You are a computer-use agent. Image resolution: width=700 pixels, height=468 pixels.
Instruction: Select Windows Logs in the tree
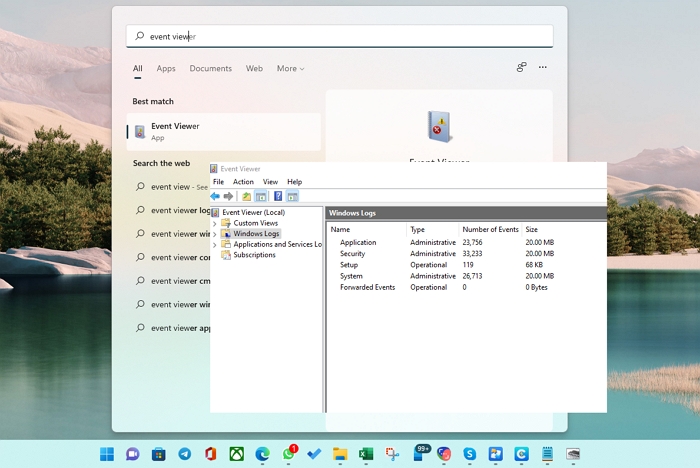[256, 234]
